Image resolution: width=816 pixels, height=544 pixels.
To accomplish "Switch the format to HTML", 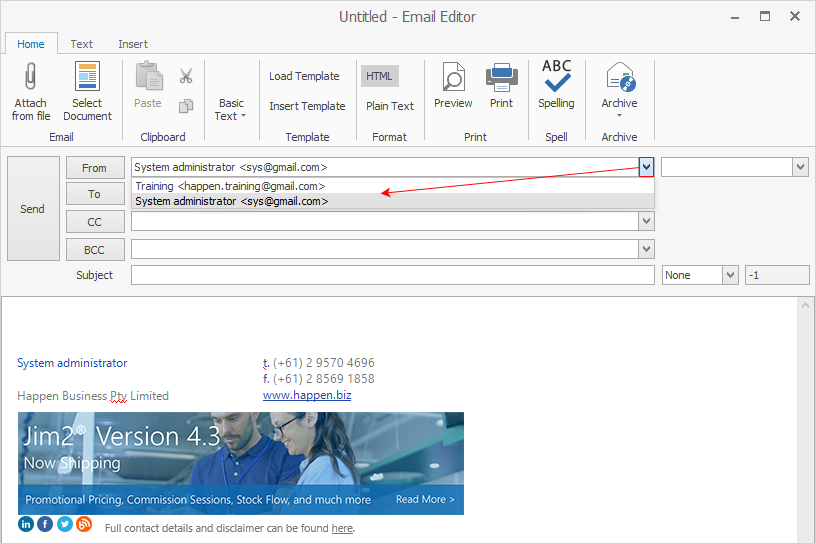I will [379, 76].
